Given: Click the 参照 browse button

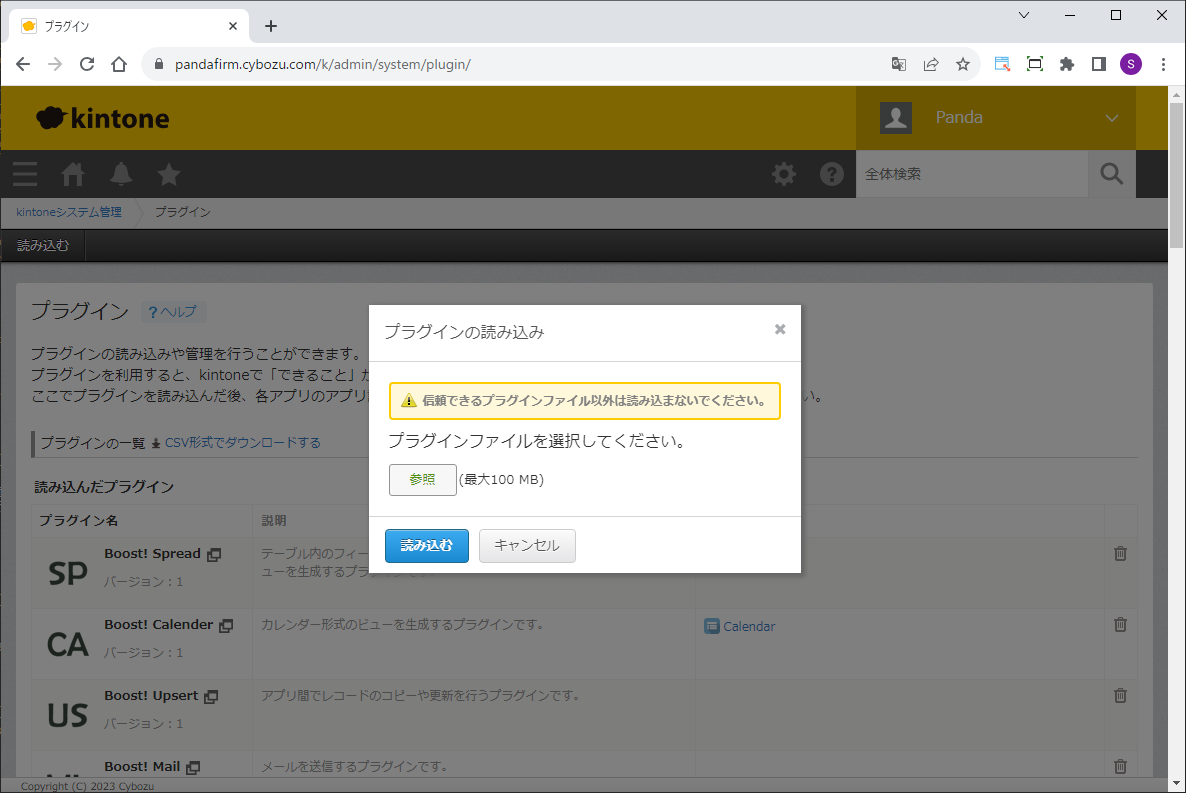Looking at the screenshot, I should [x=422, y=480].
